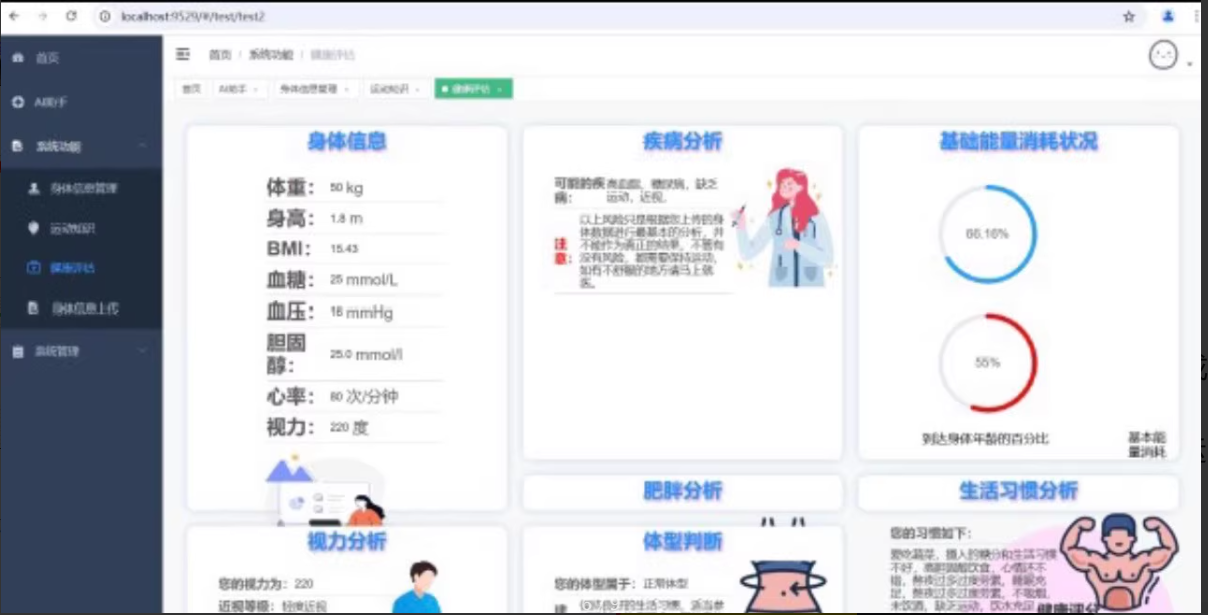The width and height of the screenshot is (1208, 615).
Task: Click the 胆固醇 value 25.0 mmol/l
Action: (x=366, y=354)
